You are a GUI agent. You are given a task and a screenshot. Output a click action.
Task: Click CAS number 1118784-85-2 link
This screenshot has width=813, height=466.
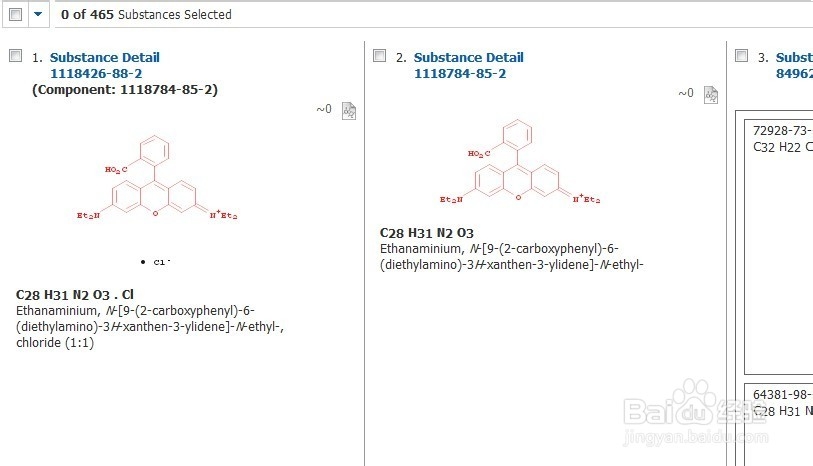click(460, 73)
